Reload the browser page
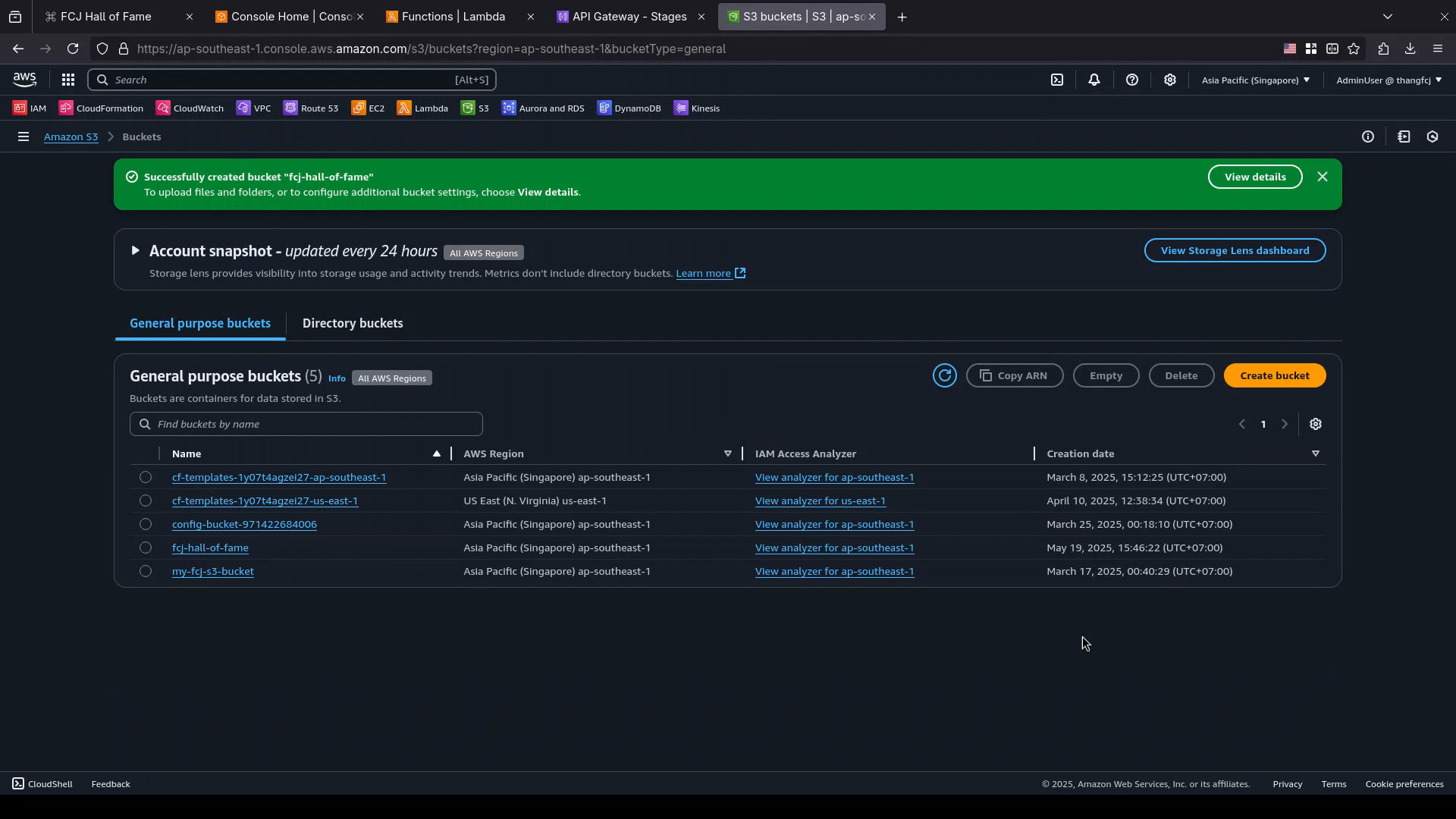 click(73, 49)
